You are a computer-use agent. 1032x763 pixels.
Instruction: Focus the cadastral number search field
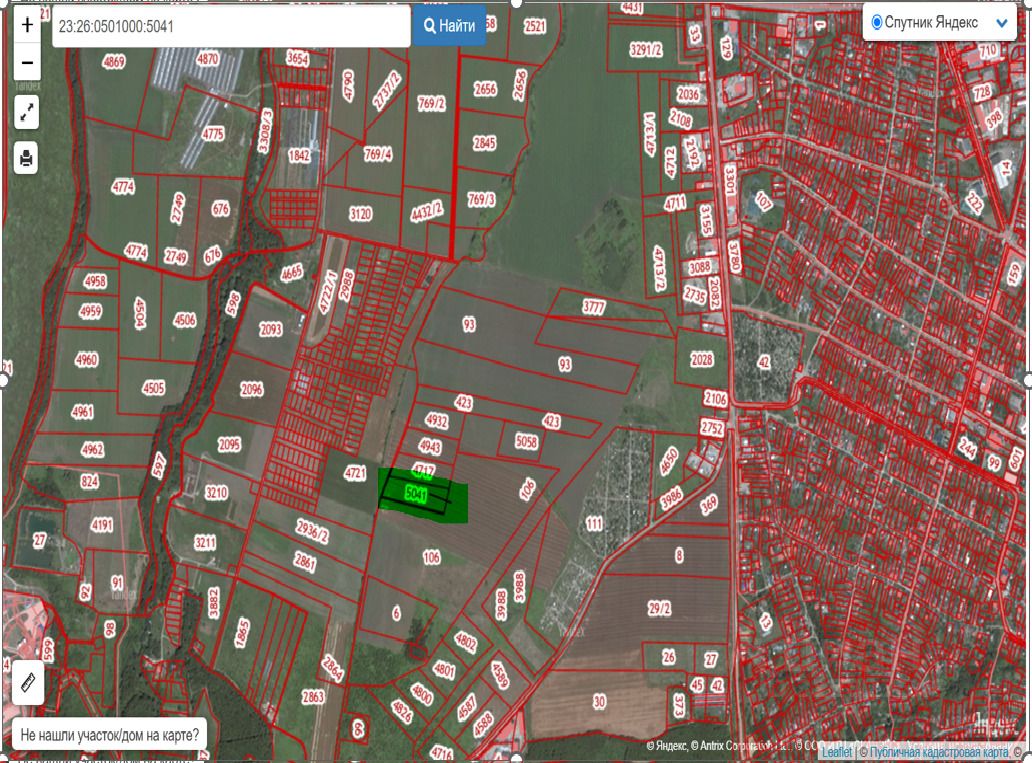click(x=231, y=26)
